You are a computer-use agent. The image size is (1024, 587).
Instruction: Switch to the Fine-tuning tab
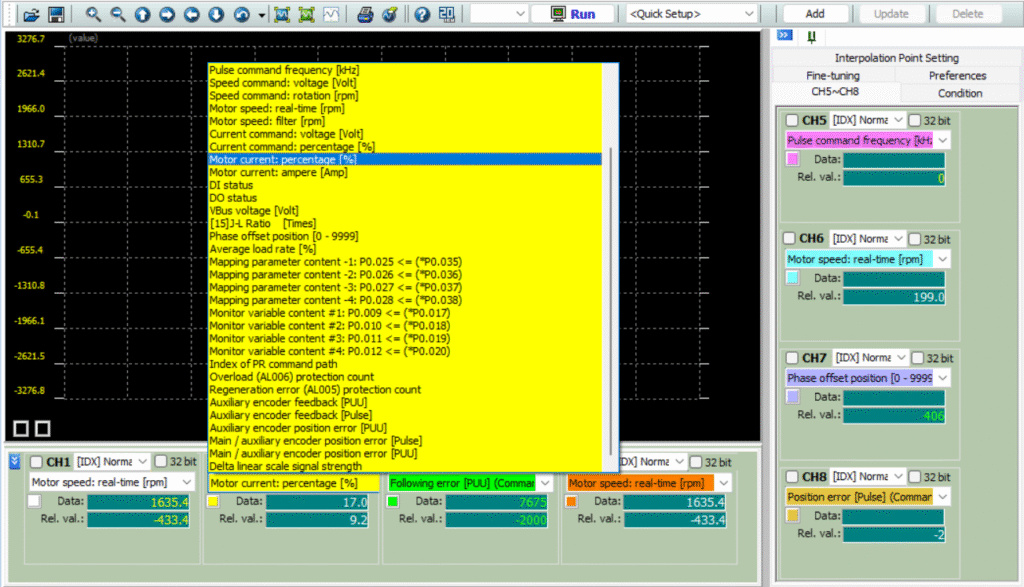pos(831,76)
